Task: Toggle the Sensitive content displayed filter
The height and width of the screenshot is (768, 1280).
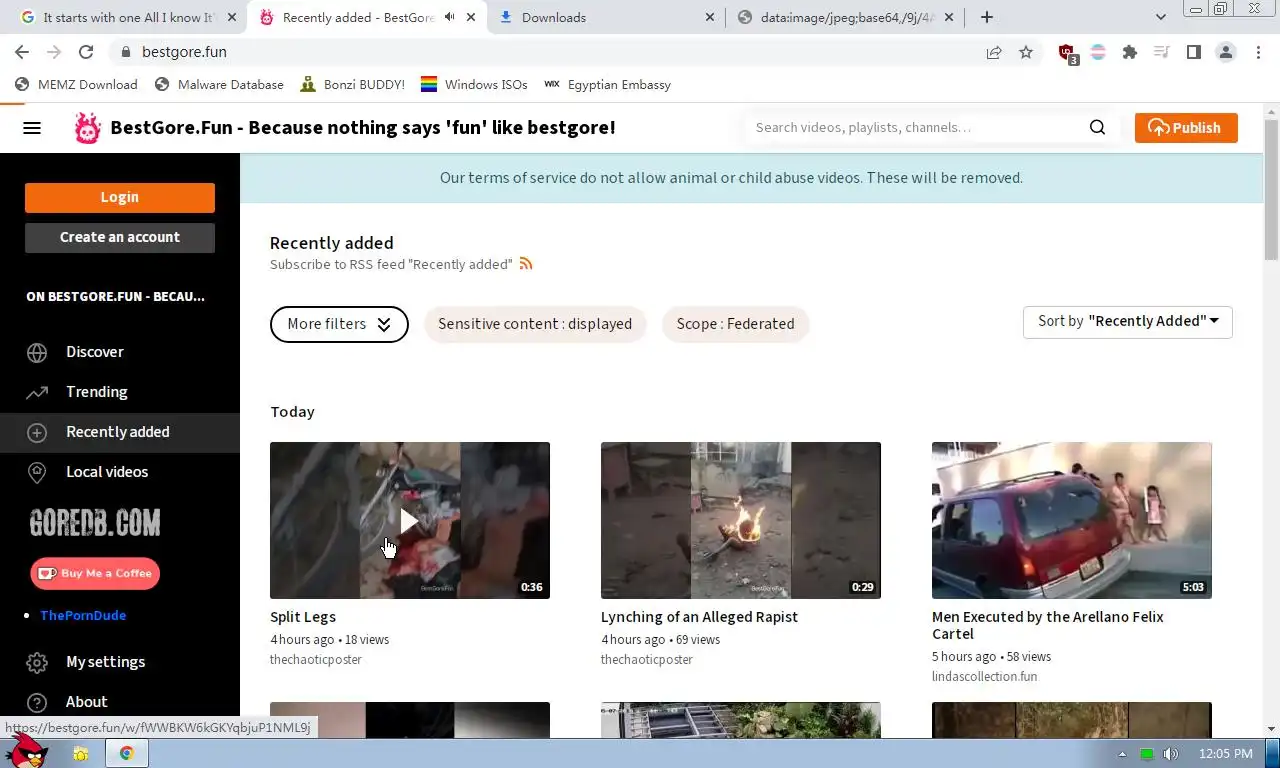Action: (535, 324)
